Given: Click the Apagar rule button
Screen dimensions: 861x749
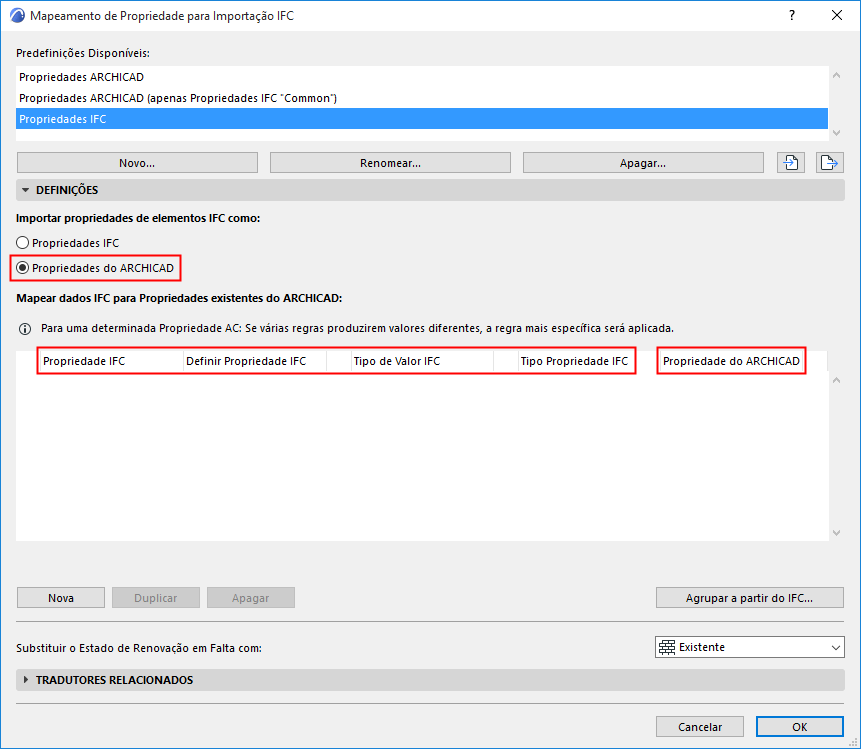Looking at the screenshot, I should (251, 598).
